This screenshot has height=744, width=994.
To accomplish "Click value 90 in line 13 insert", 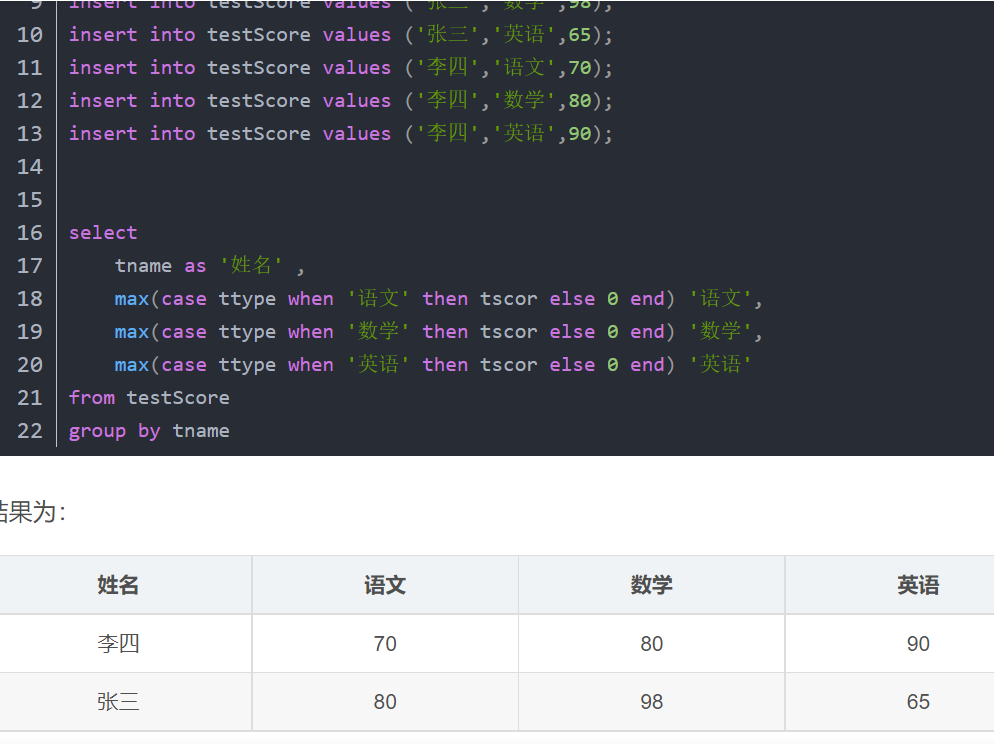I will (580, 133).
